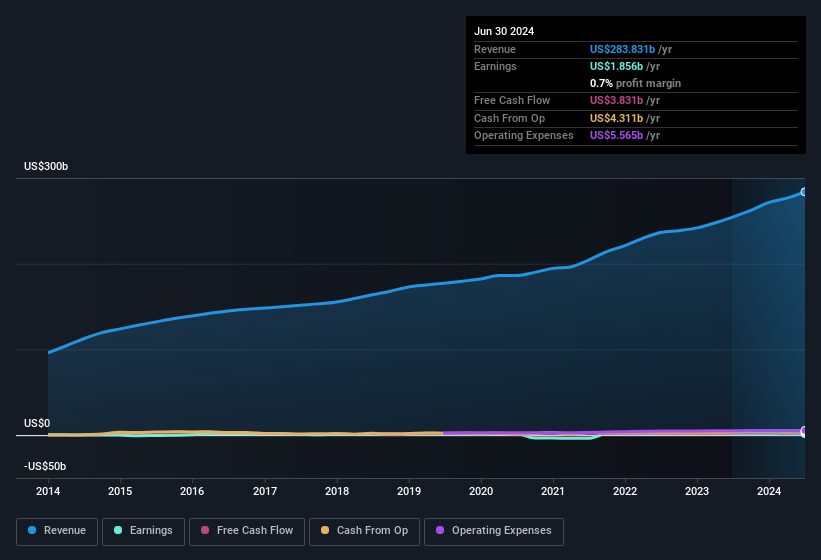Toggle the Cash From Op legend button
This screenshot has height=560, width=821.
click(364, 532)
